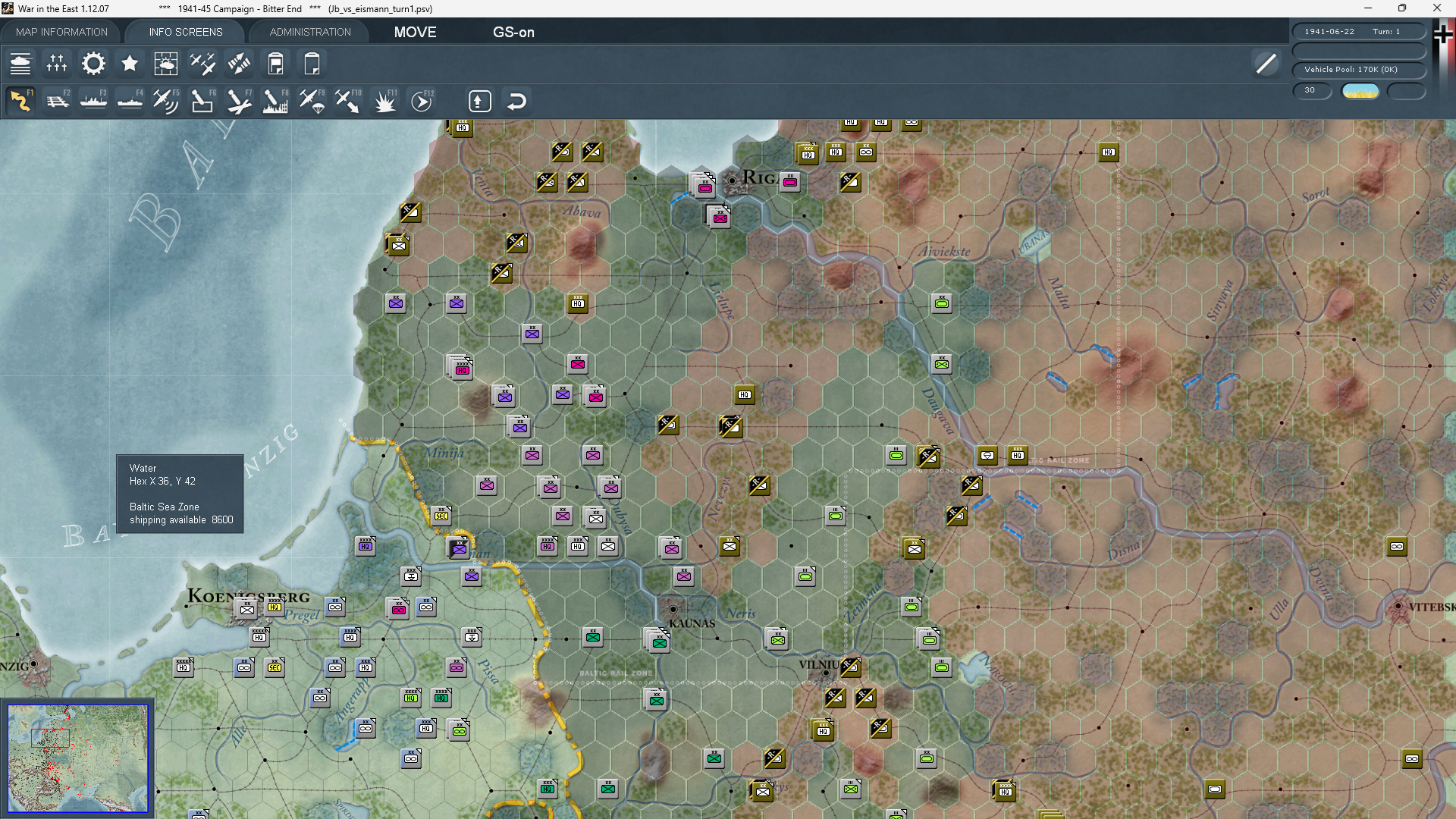Viewport: 1456px width, 819px height.
Task: Select F8 Bomb City mode
Action: point(275,101)
